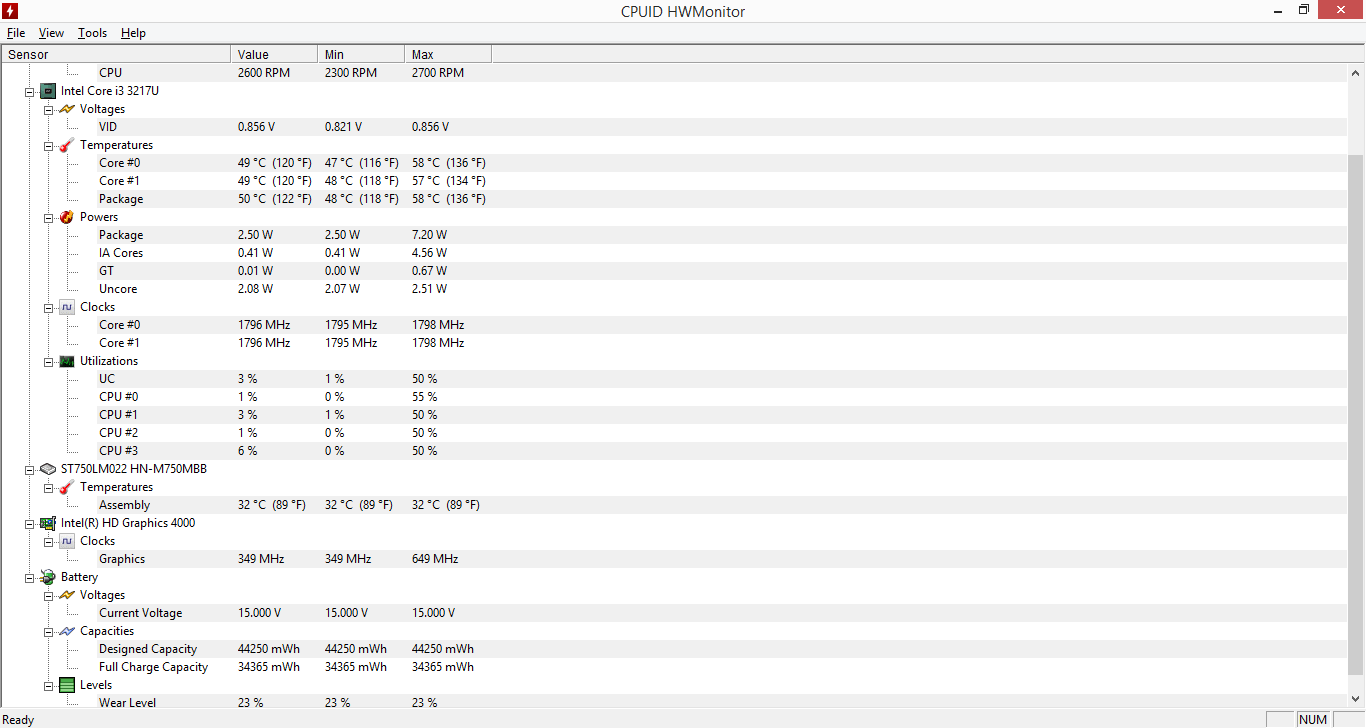Open the Help menu
This screenshot has width=1366, height=728.
click(133, 33)
